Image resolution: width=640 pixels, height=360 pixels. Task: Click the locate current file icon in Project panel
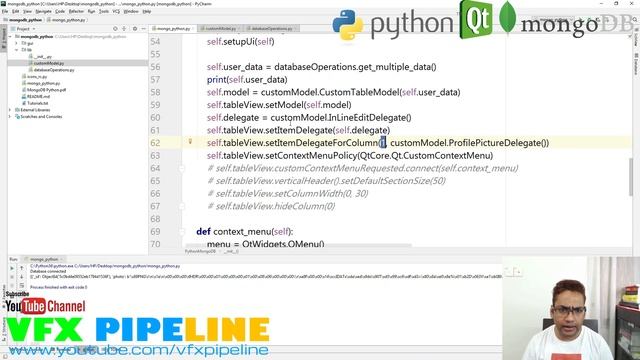click(115, 29)
